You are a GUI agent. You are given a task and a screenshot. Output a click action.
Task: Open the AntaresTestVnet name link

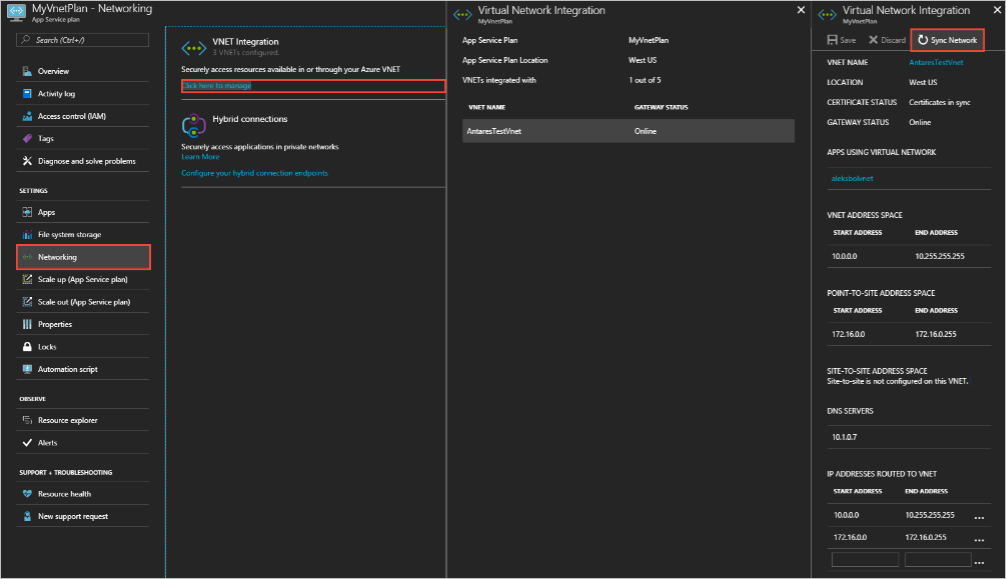[x=936, y=62]
